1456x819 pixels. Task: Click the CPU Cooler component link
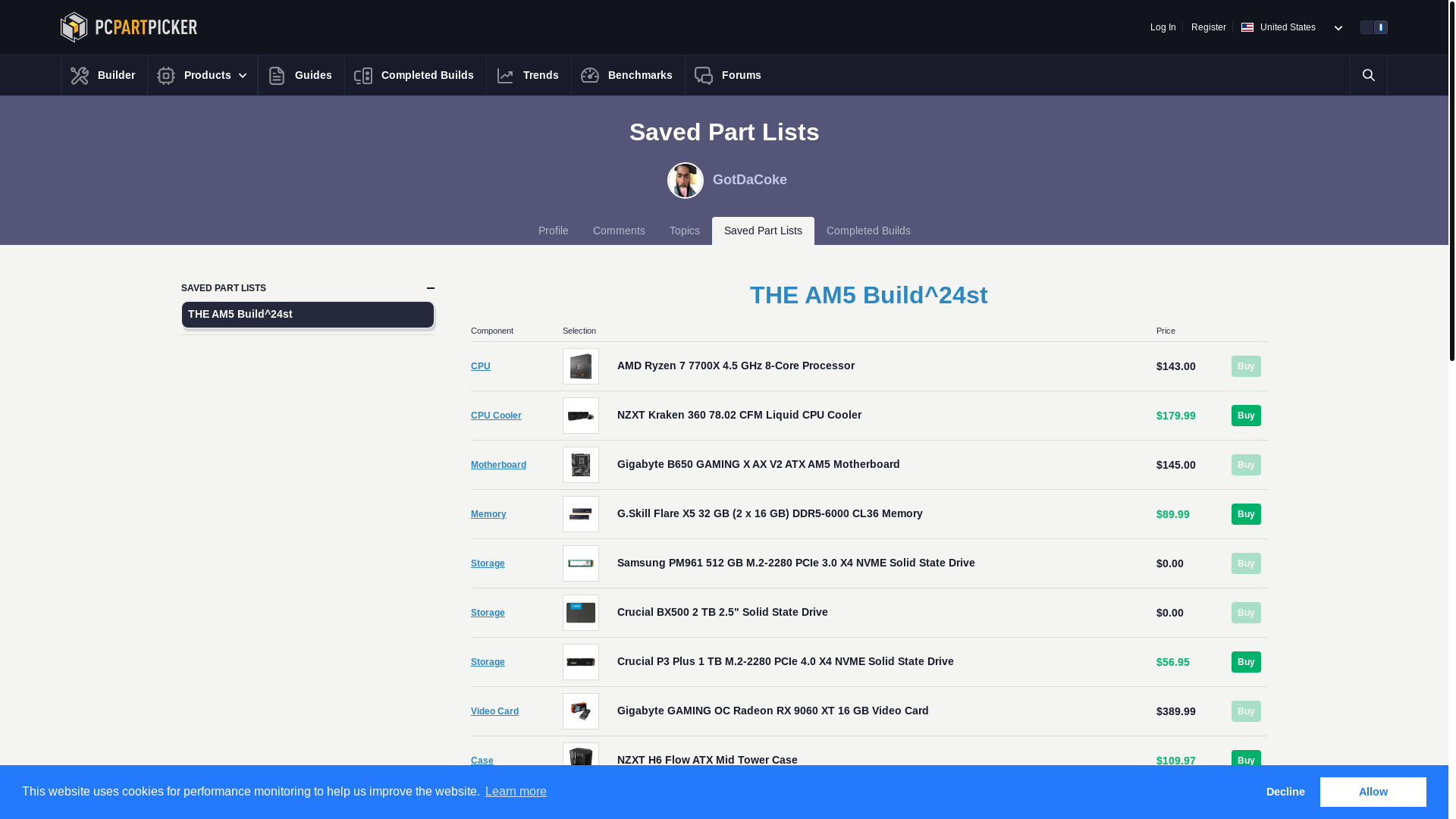[x=496, y=416]
